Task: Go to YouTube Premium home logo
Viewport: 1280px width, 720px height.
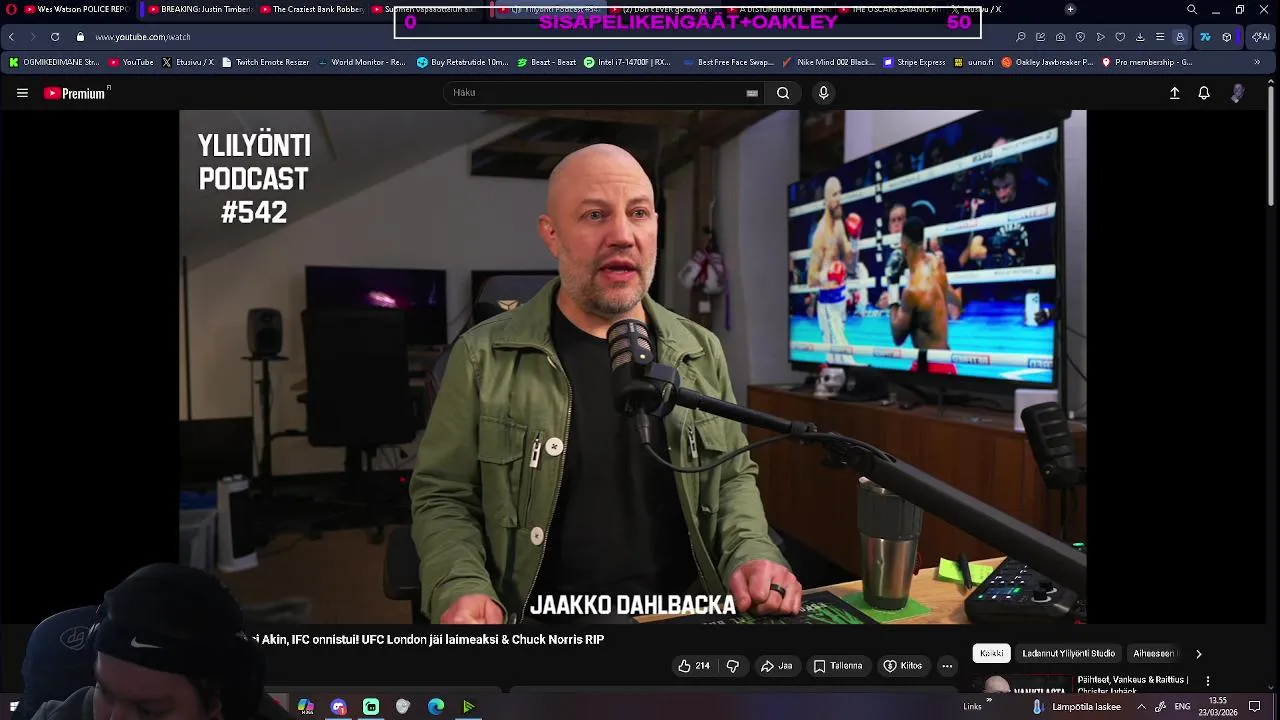Action: point(75,93)
